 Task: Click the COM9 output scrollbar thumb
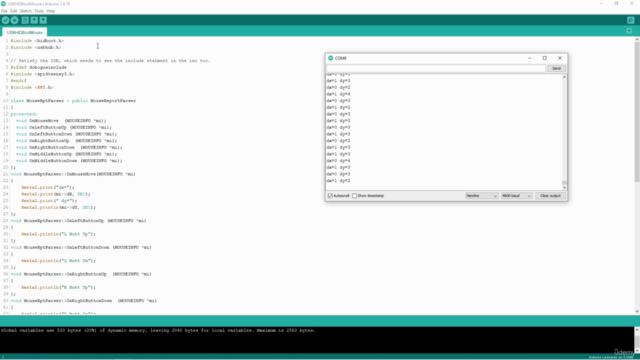564,183
